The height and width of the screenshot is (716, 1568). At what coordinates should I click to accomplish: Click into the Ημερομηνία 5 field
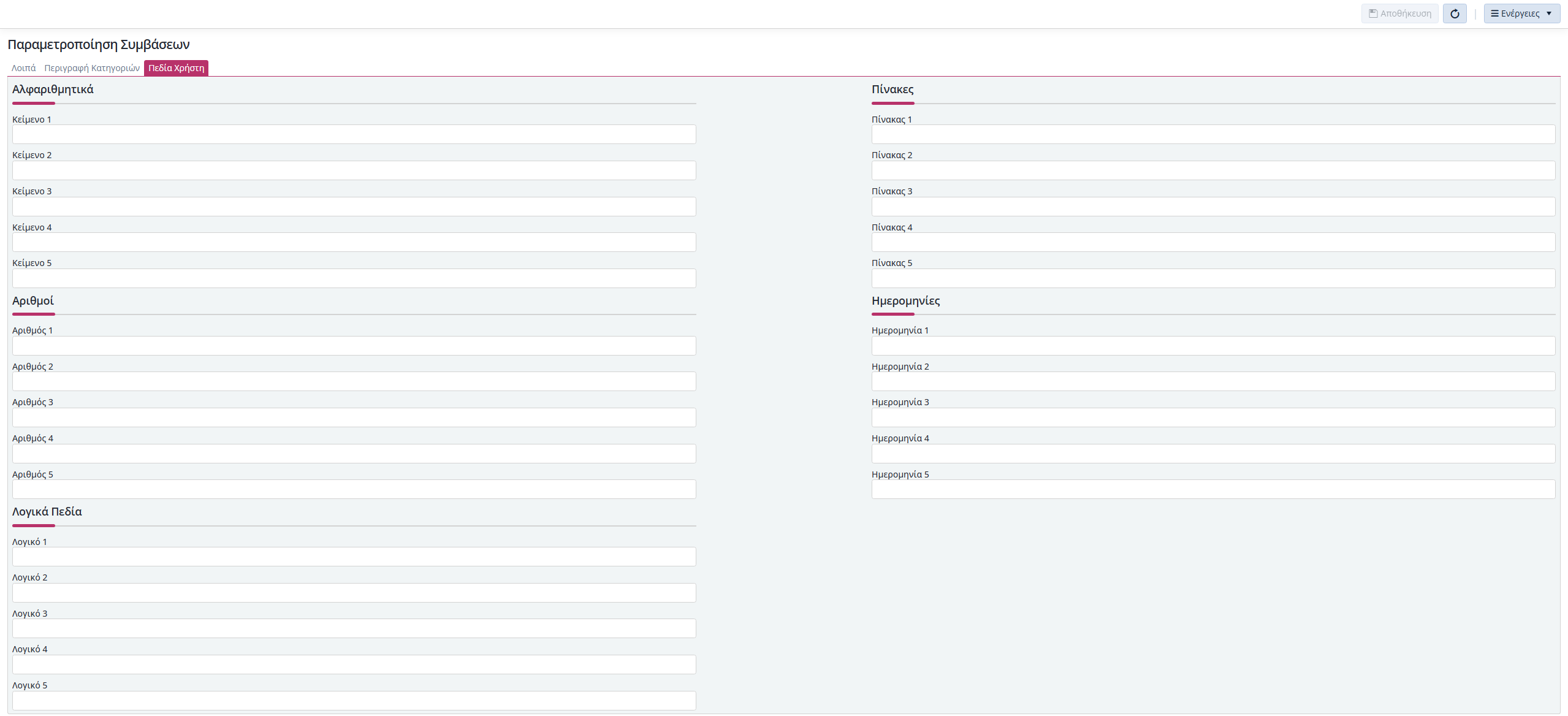click(1213, 489)
